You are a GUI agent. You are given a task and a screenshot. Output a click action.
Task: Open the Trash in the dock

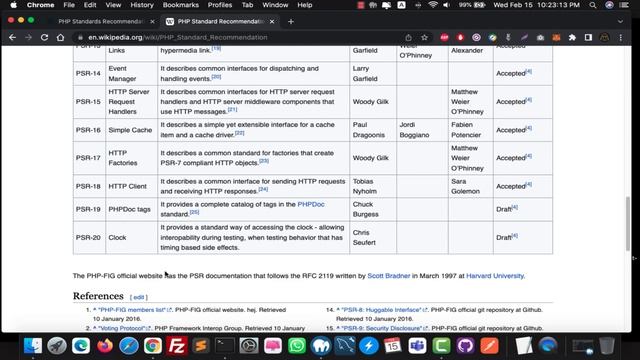607,346
